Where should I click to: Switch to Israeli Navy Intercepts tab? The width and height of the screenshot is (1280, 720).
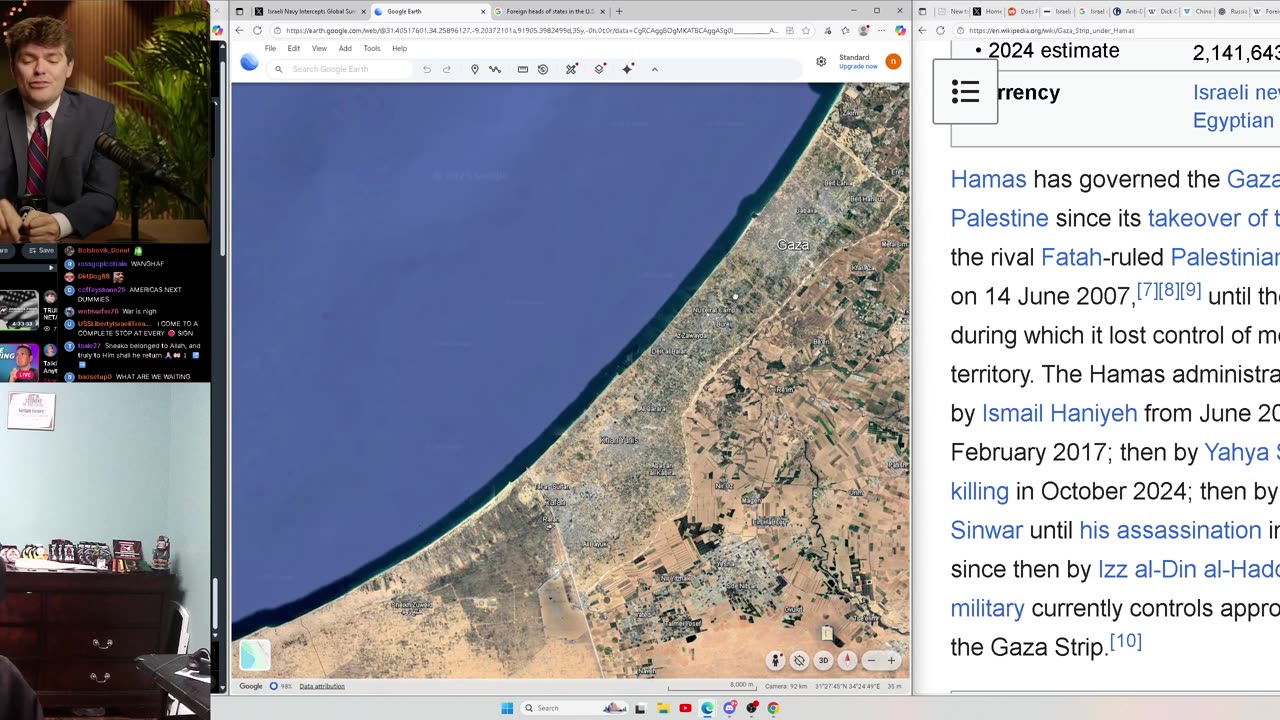pos(310,11)
